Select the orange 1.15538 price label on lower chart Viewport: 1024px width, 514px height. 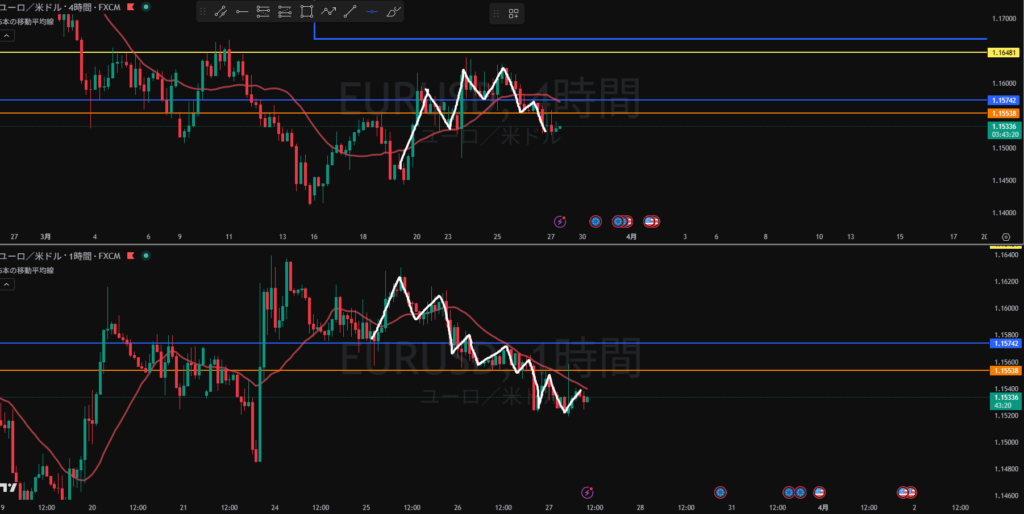(1002, 371)
